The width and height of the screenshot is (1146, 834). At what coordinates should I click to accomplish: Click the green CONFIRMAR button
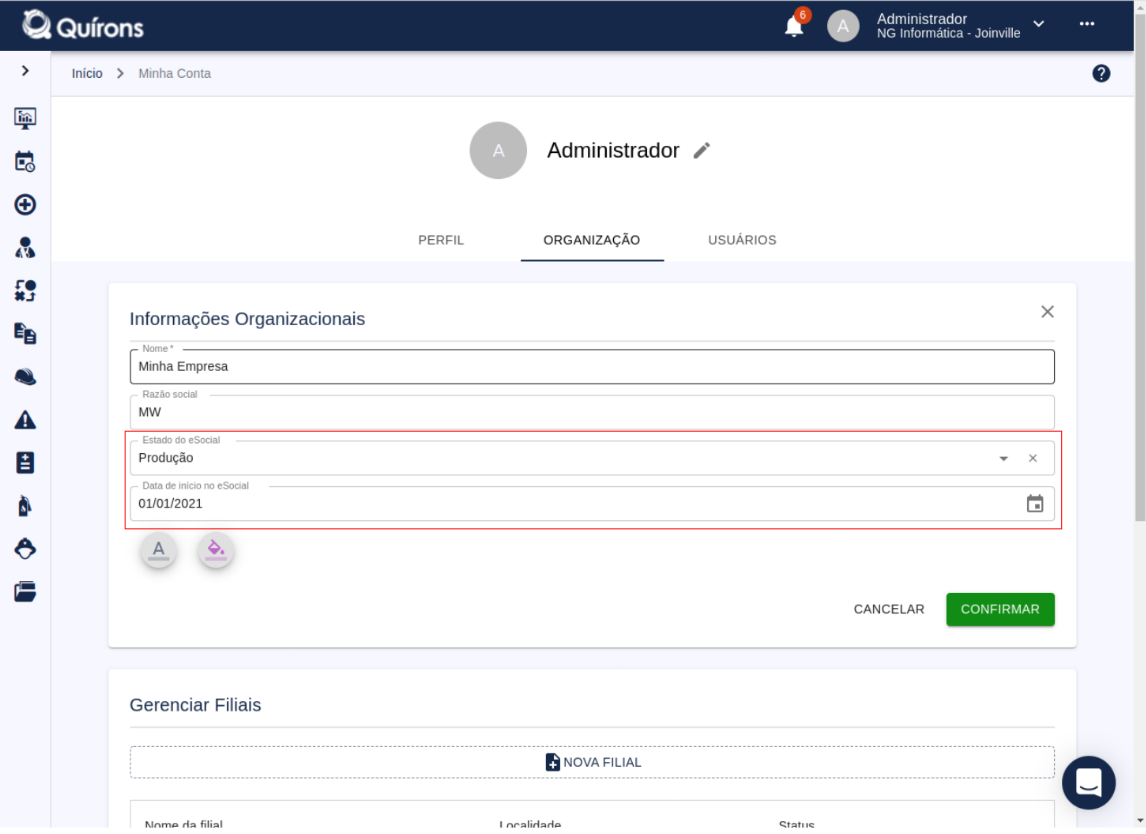pyautogui.click(x=1000, y=610)
